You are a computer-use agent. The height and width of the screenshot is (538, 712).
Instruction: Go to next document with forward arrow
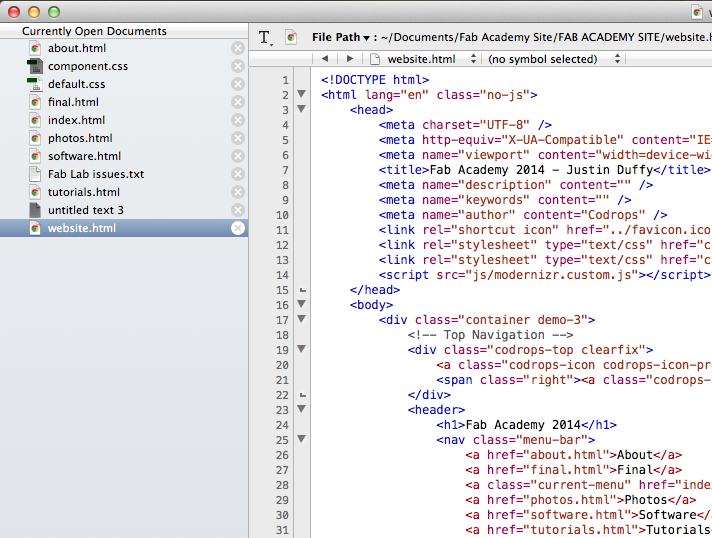pyautogui.click(x=350, y=59)
